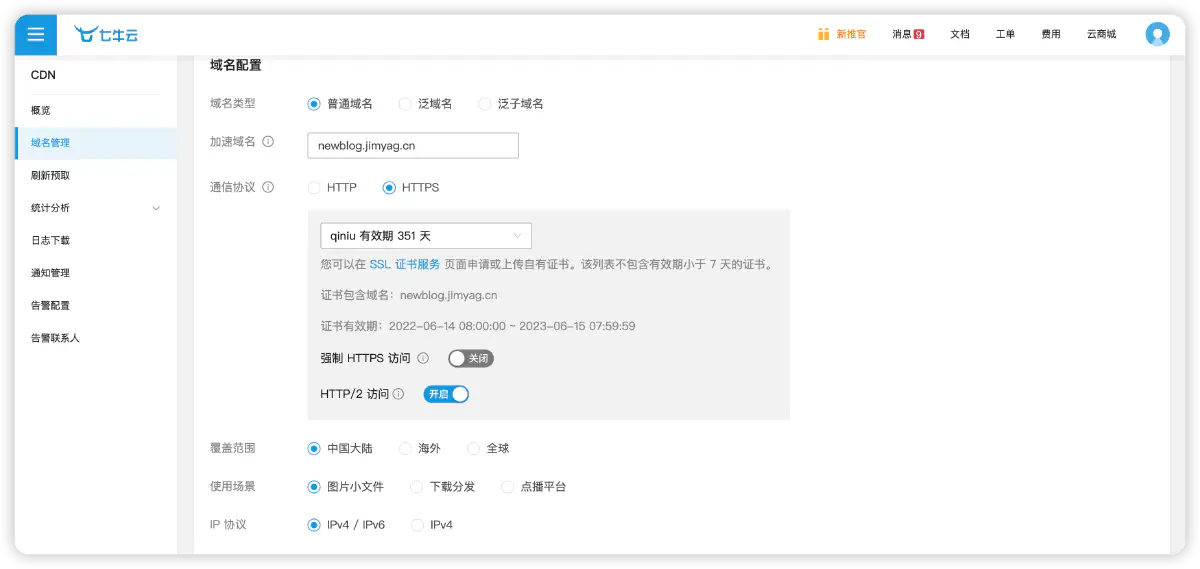Screen dimensions: 1200x569
Task: Choose 全球 coverage option
Action: tap(474, 449)
